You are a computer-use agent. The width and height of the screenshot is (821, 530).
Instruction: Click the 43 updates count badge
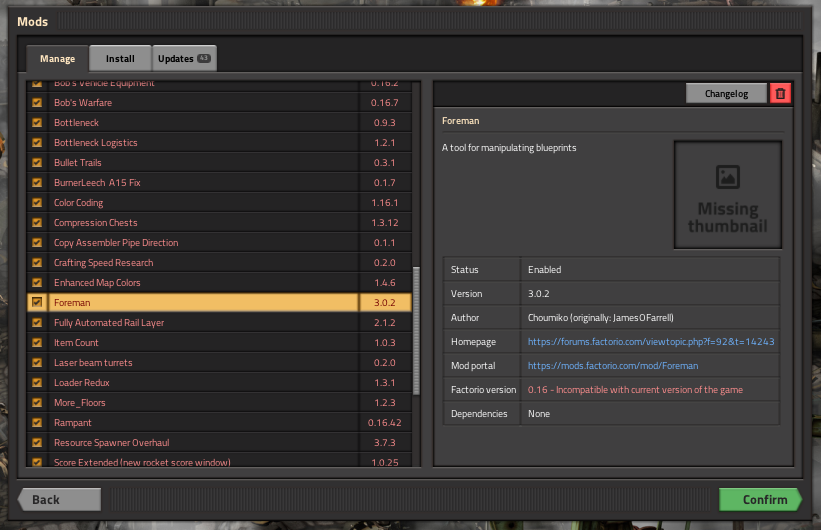[204, 58]
